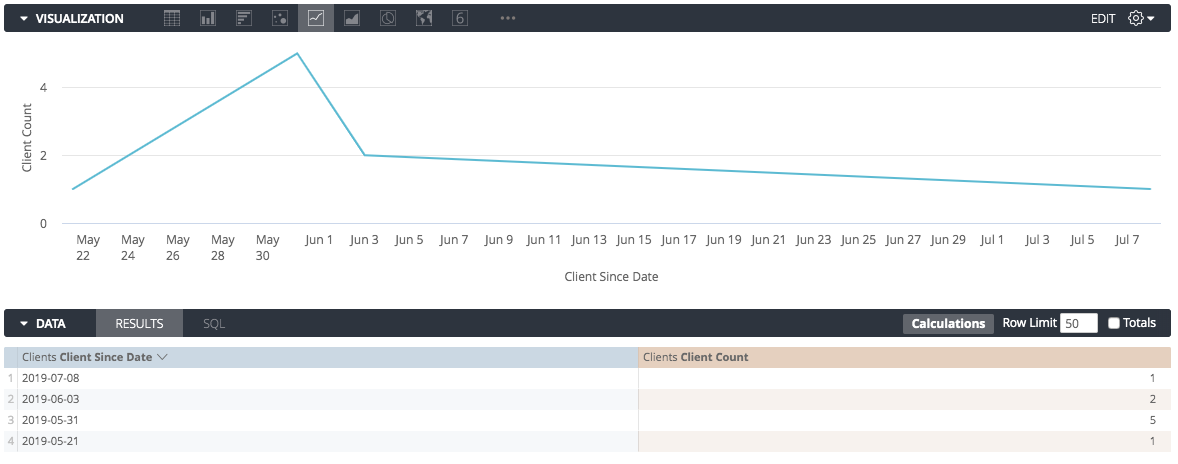Click the Row Limit input field
The image size is (1178, 464).
pyautogui.click(x=1078, y=323)
